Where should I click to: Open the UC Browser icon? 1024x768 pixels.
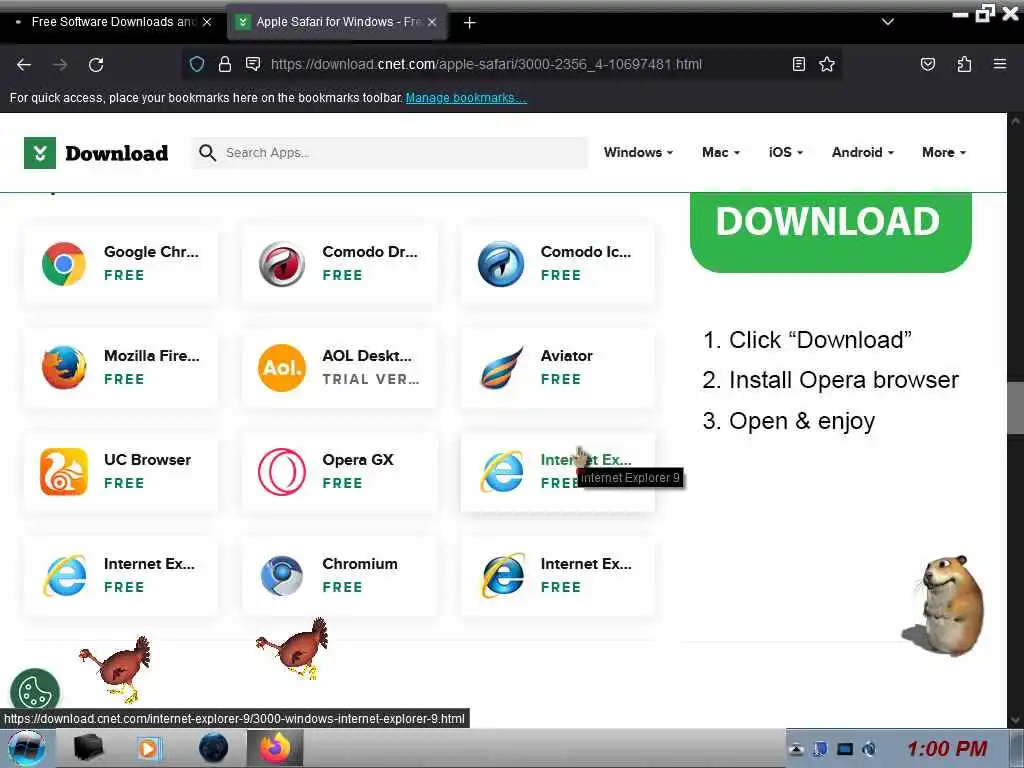(63, 472)
